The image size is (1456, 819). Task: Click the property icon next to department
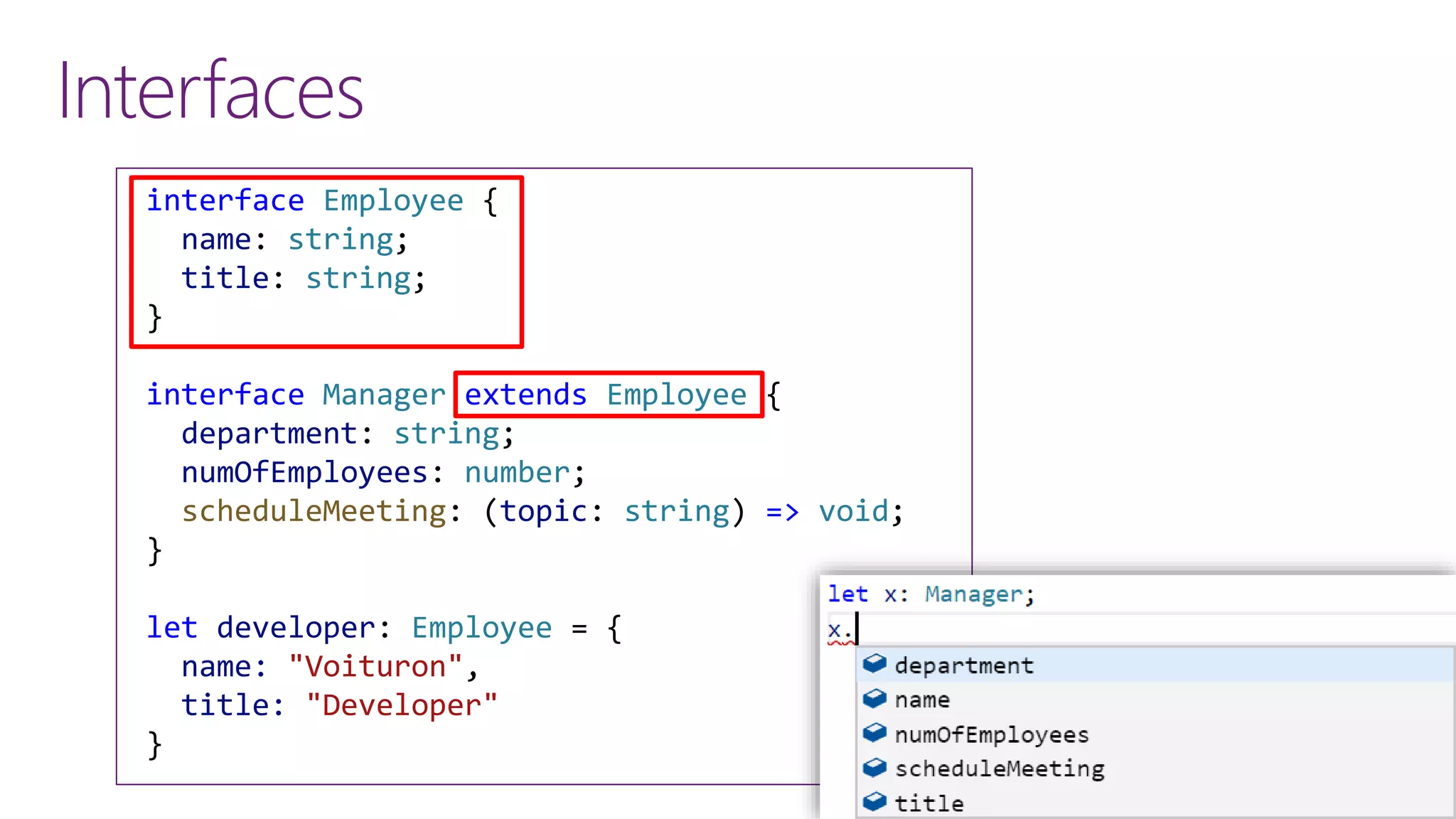tap(874, 664)
